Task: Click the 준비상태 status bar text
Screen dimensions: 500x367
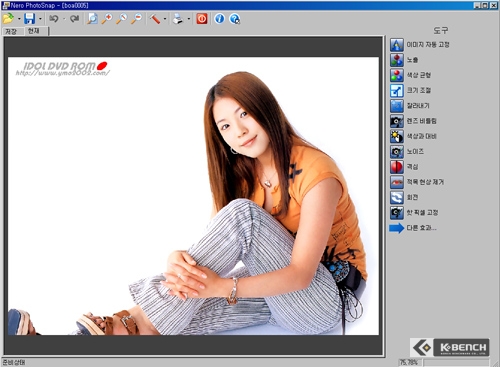Action: pos(14,362)
